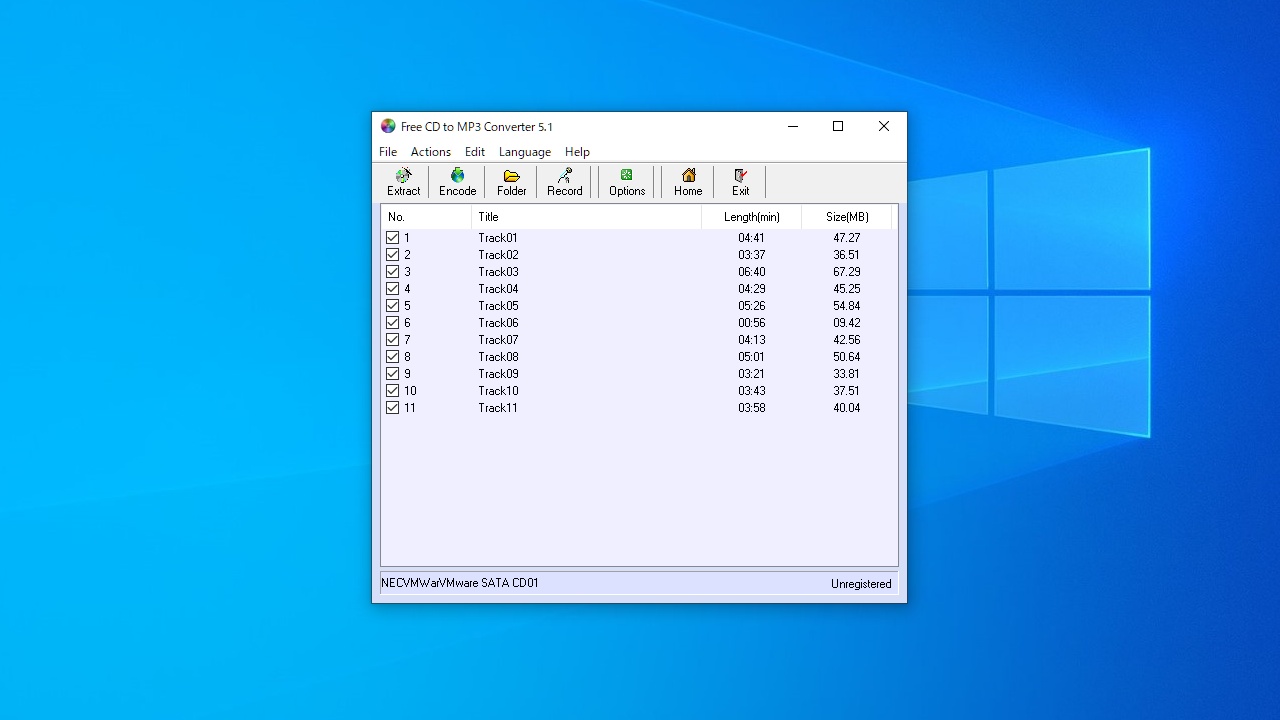Open the Folder toolbar icon
This screenshot has height=720, width=1280.
[x=511, y=182]
